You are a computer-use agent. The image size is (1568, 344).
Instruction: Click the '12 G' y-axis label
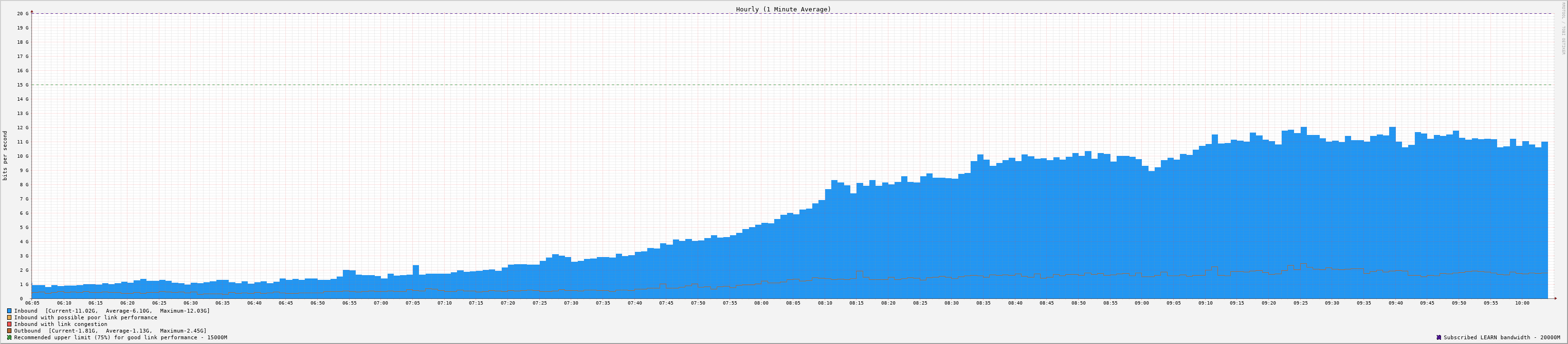[22, 128]
